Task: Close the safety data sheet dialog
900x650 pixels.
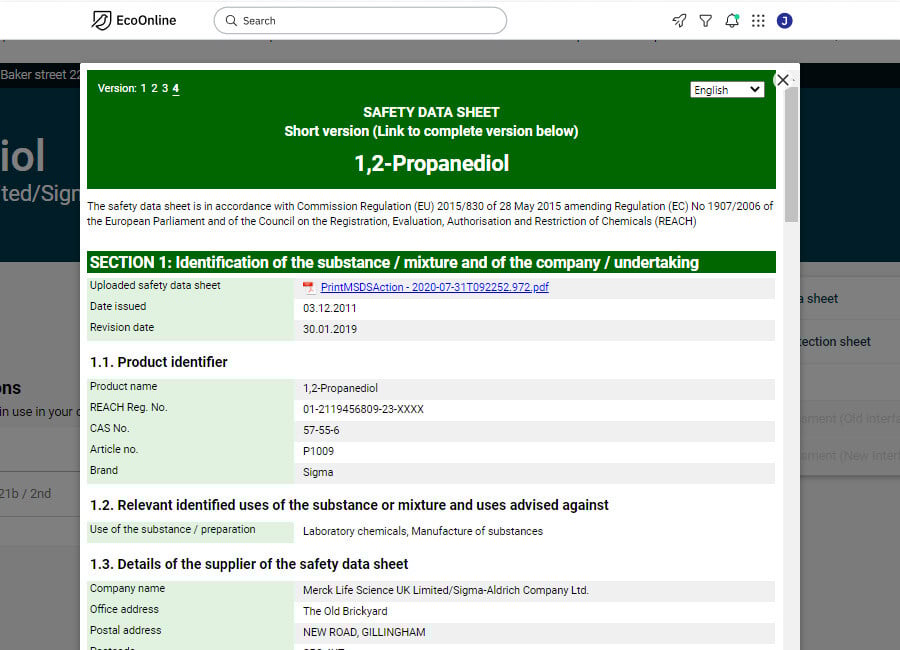Action: pyautogui.click(x=783, y=80)
